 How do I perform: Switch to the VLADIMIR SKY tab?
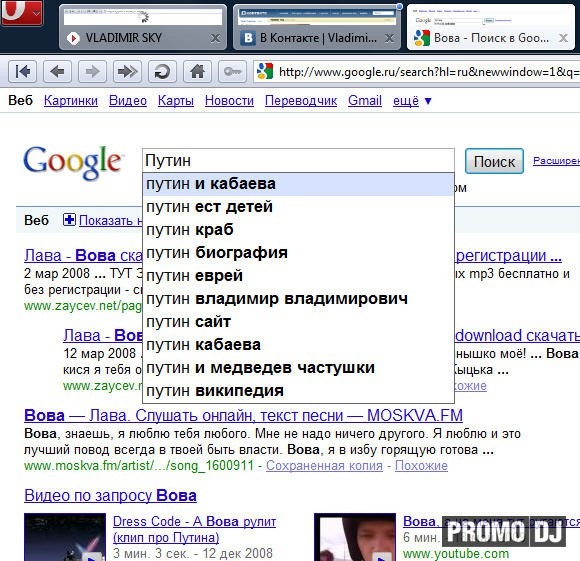[x=143, y=27]
